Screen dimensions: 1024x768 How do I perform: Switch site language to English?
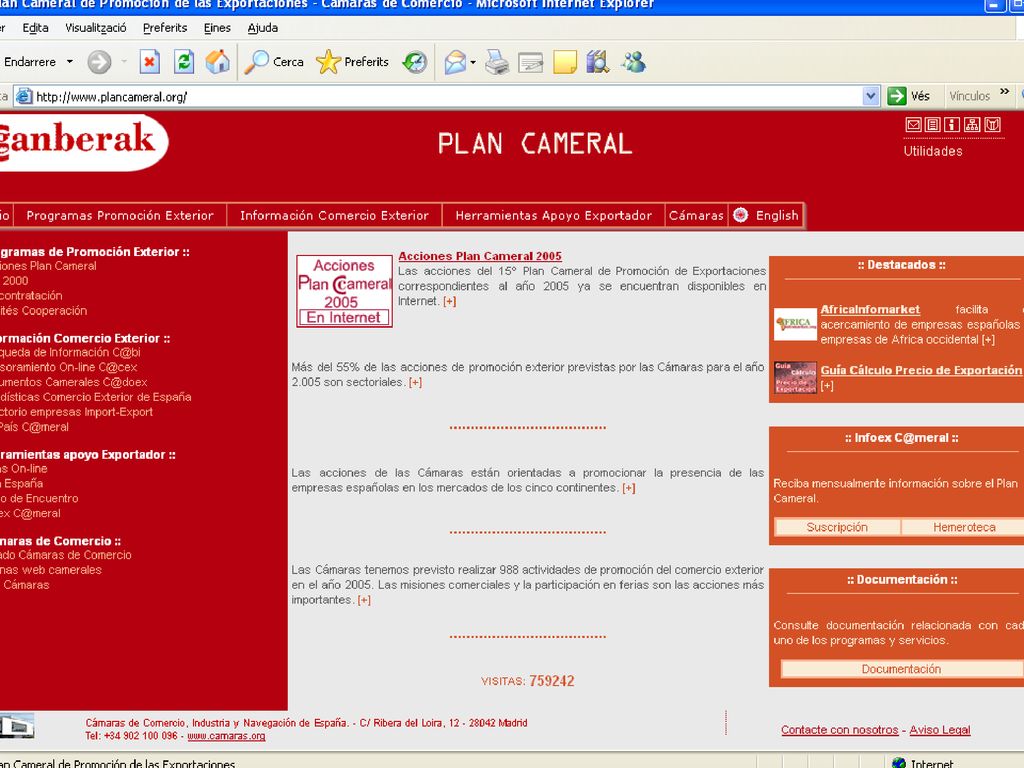(x=777, y=216)
